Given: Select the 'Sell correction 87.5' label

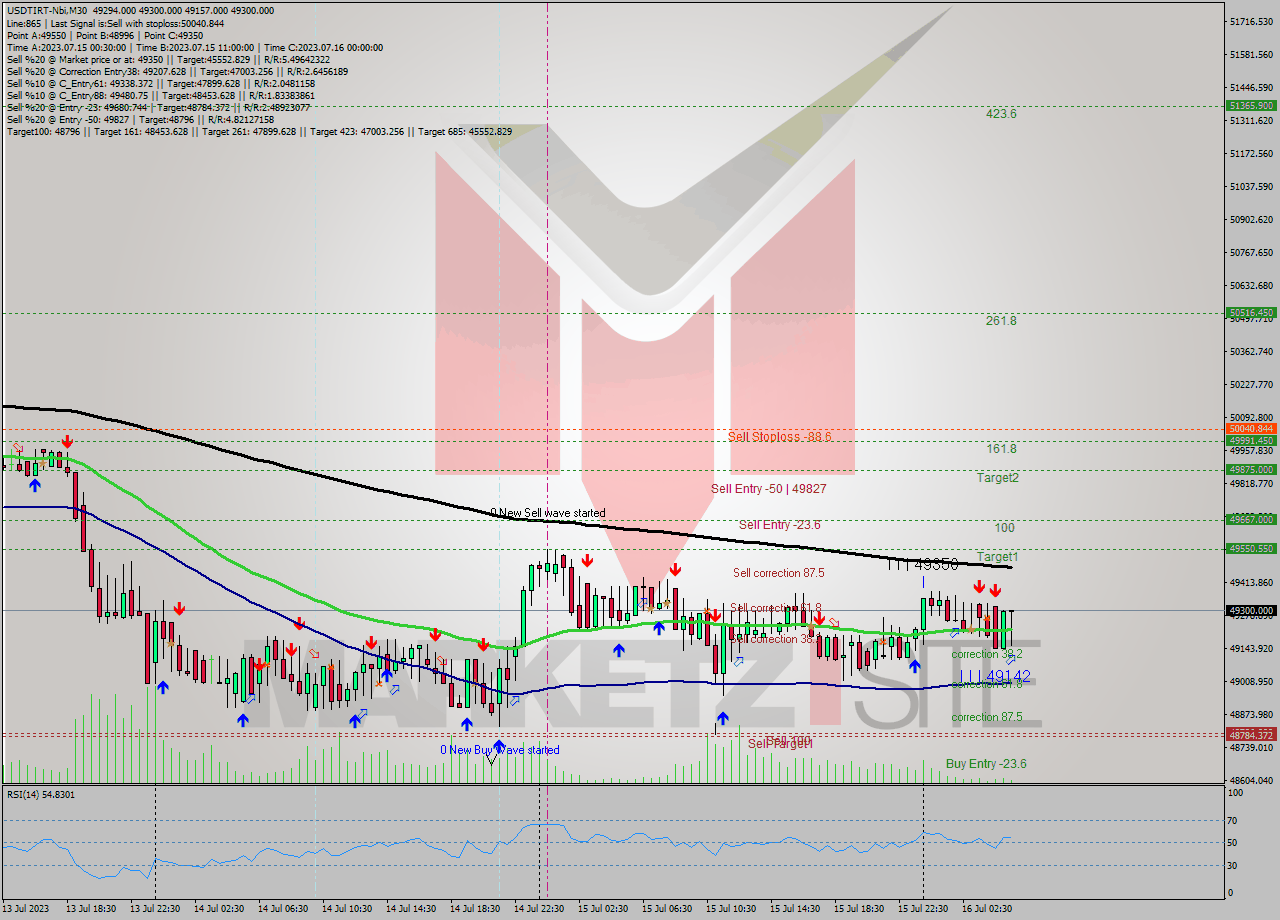Looking at the screenshot, I should [778, 573].
